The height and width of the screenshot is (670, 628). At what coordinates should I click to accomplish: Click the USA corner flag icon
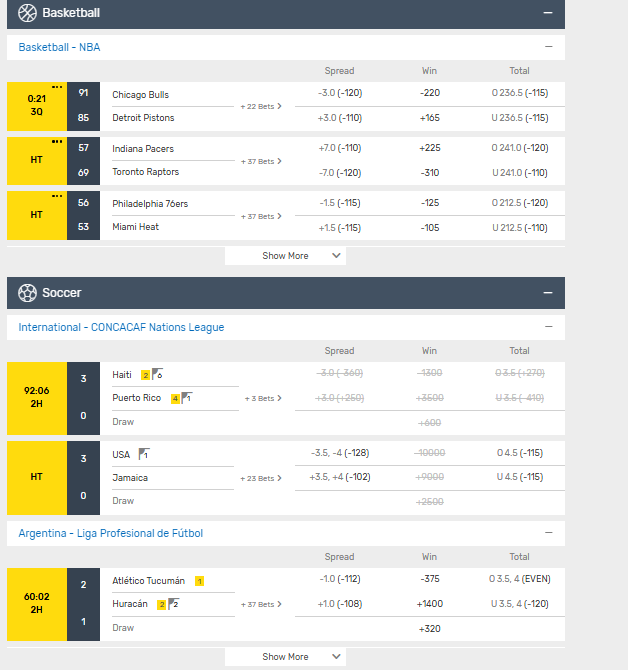coord(144,454)
